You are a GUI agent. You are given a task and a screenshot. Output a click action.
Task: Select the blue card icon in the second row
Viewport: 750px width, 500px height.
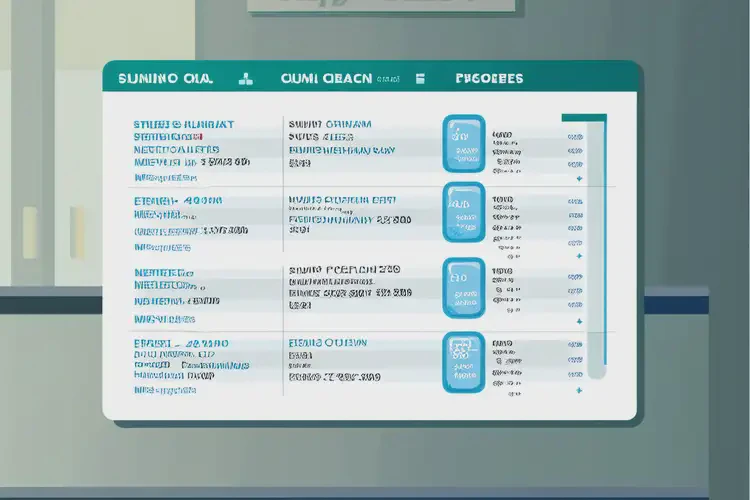463,211
